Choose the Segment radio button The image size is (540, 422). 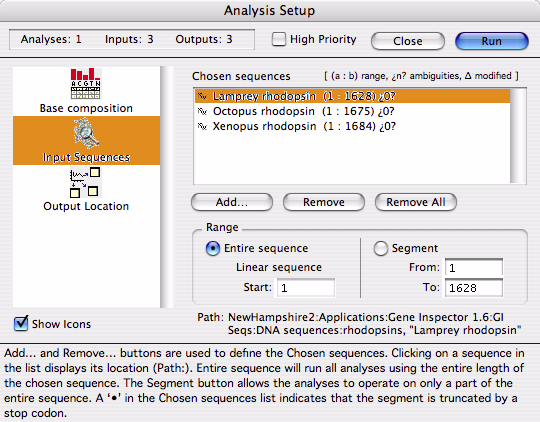point(381,248)
